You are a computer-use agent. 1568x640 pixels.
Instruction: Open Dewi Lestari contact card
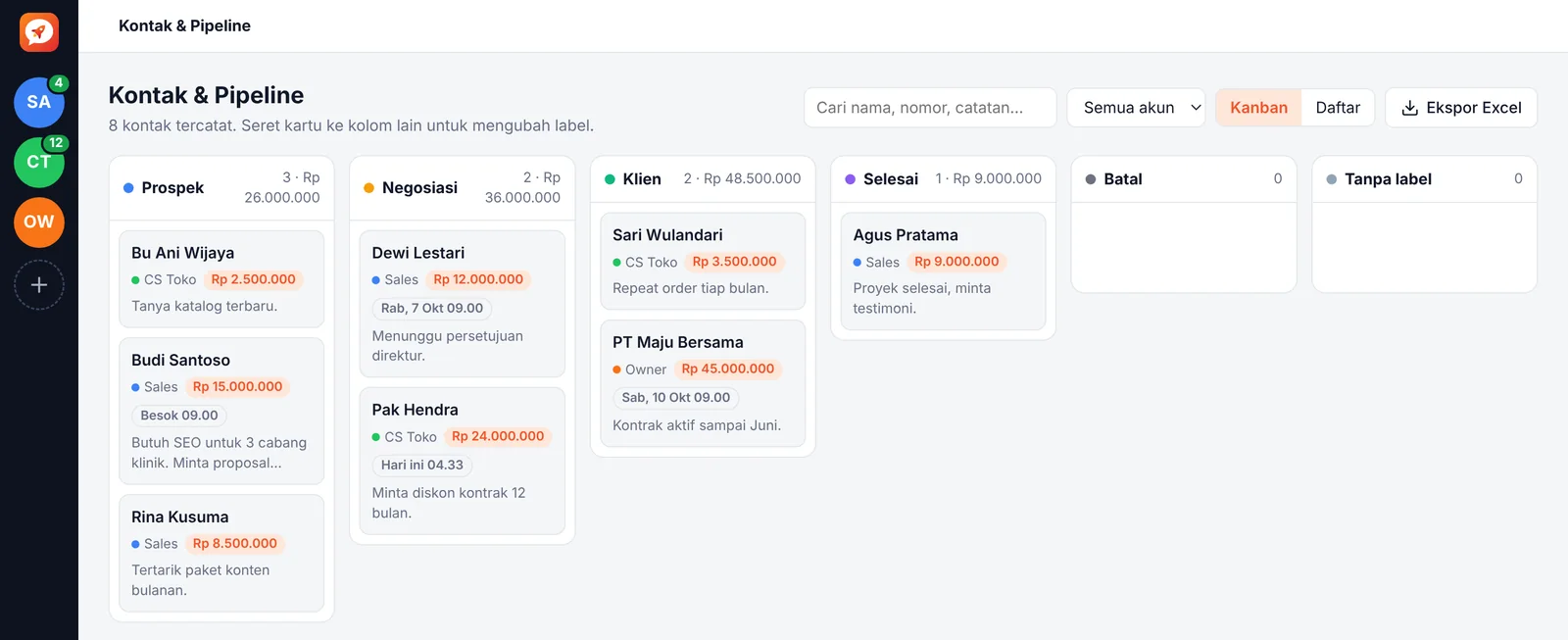[462, 304]
